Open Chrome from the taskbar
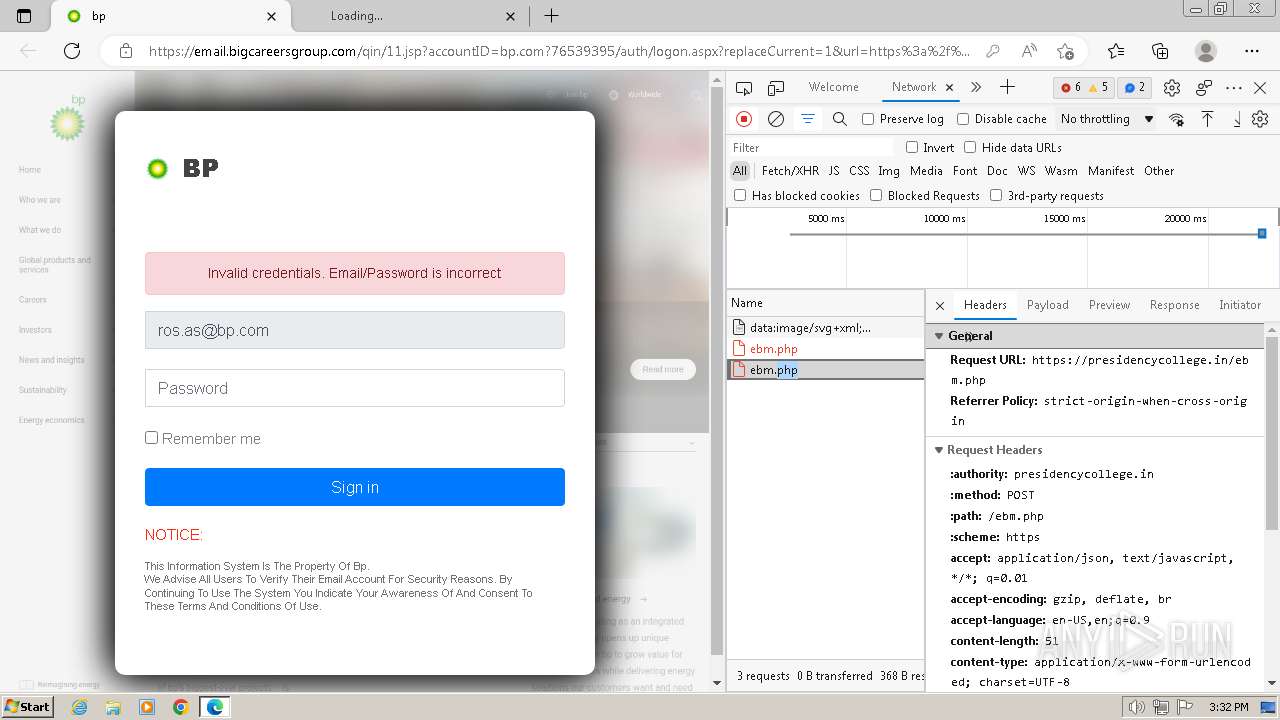The image size is (1280, 720). coord(180,707)
